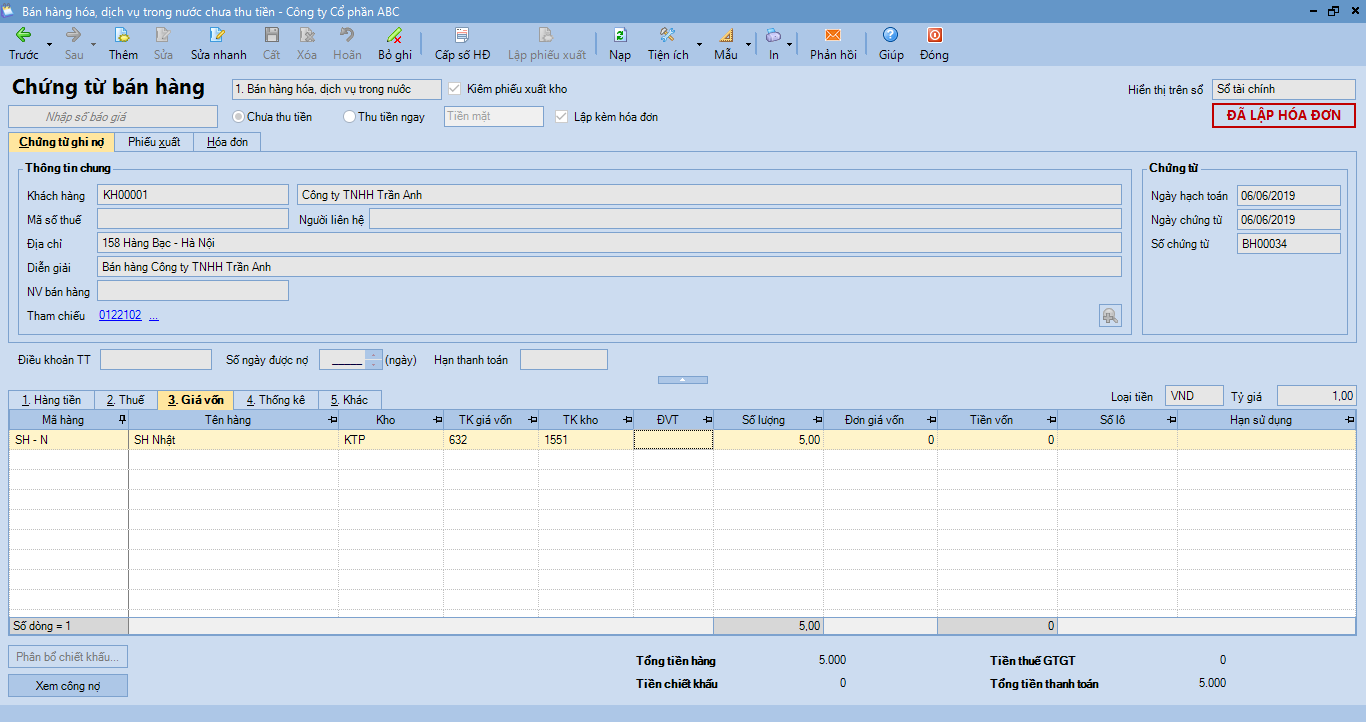1366x722 pixels.
Task: Click the reference ellipsis link
Action: click(154, 315)
